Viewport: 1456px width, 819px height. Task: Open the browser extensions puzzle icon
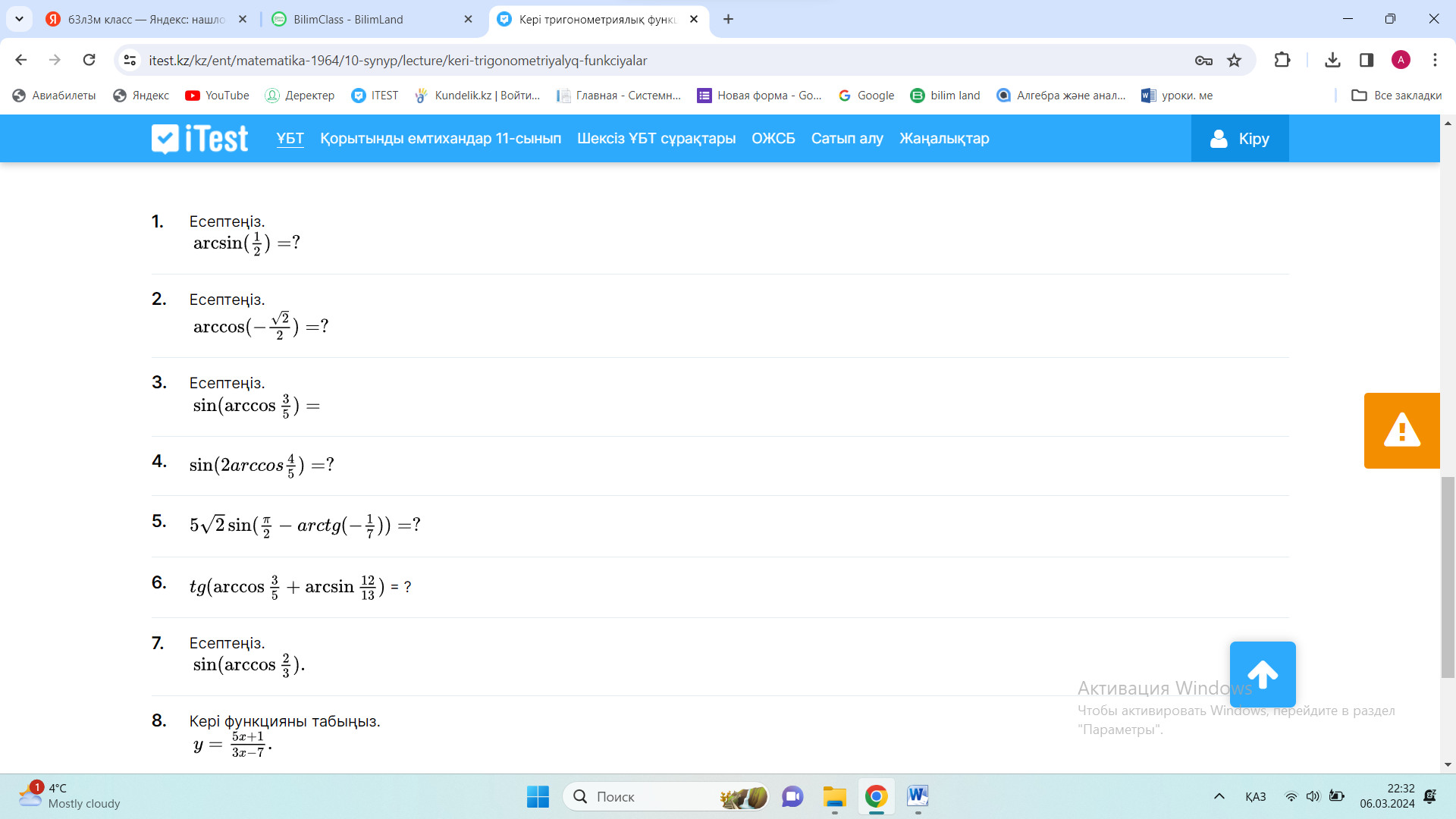[1282, 61]
